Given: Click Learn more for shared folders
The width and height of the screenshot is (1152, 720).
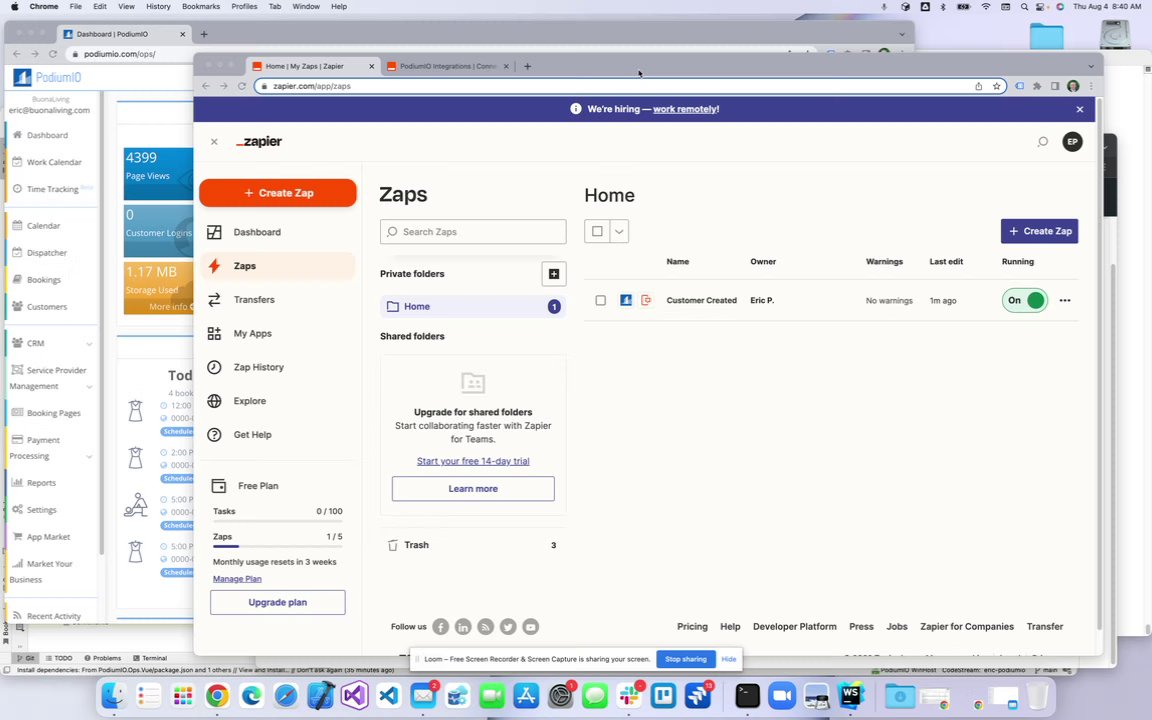Looking at the screenshot, I should [473, 489].
